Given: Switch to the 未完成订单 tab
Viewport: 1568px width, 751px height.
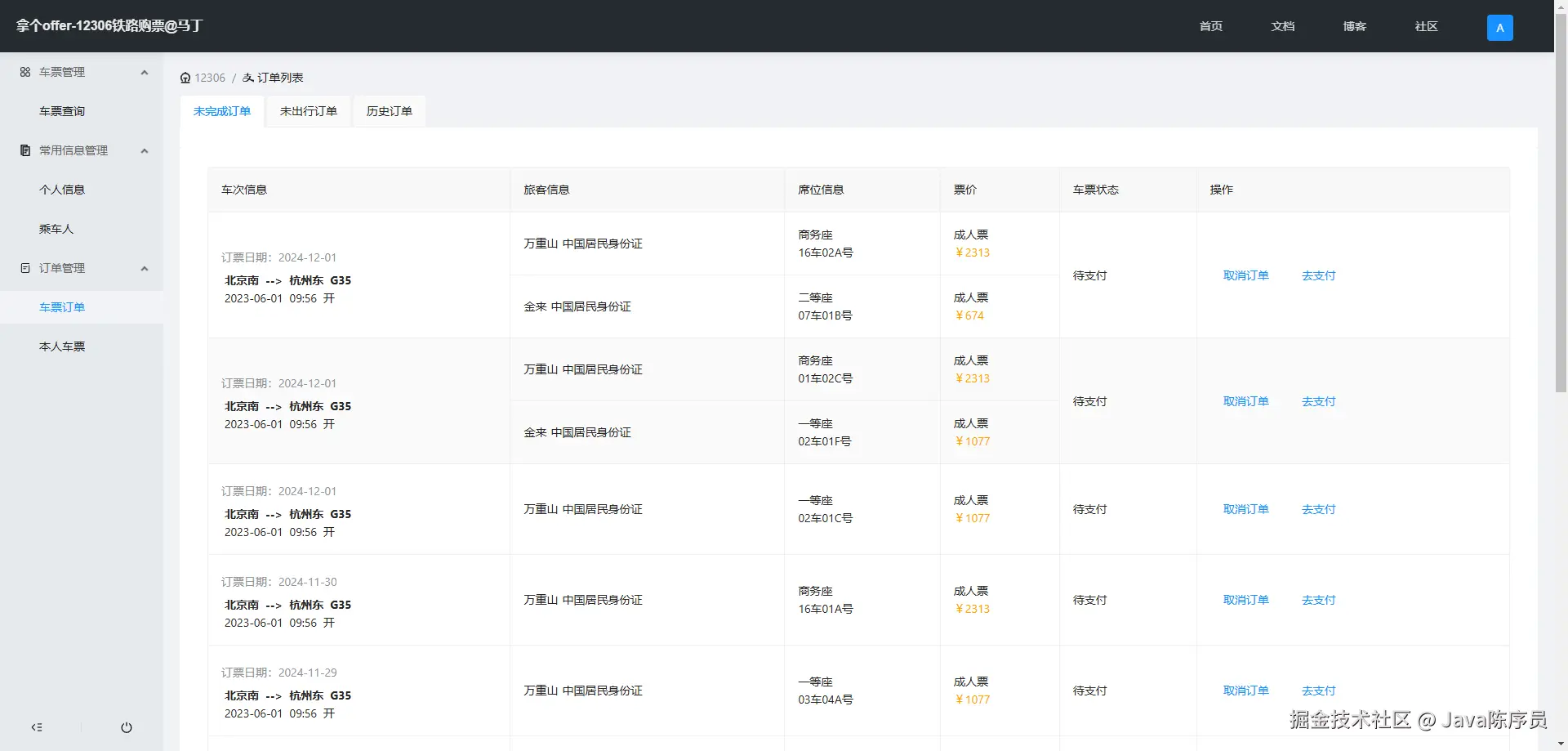Looking at the screenshot, I should tap(222, 111).
